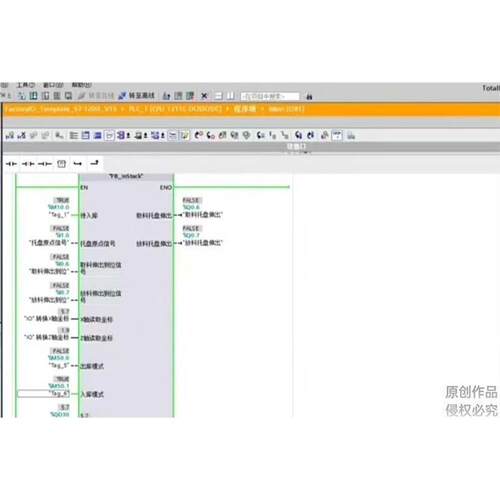This screenshot has height=500, width=500.
Task: Select the FB_InStack block header
Action: pyautogui.click(x=126, y=176)
